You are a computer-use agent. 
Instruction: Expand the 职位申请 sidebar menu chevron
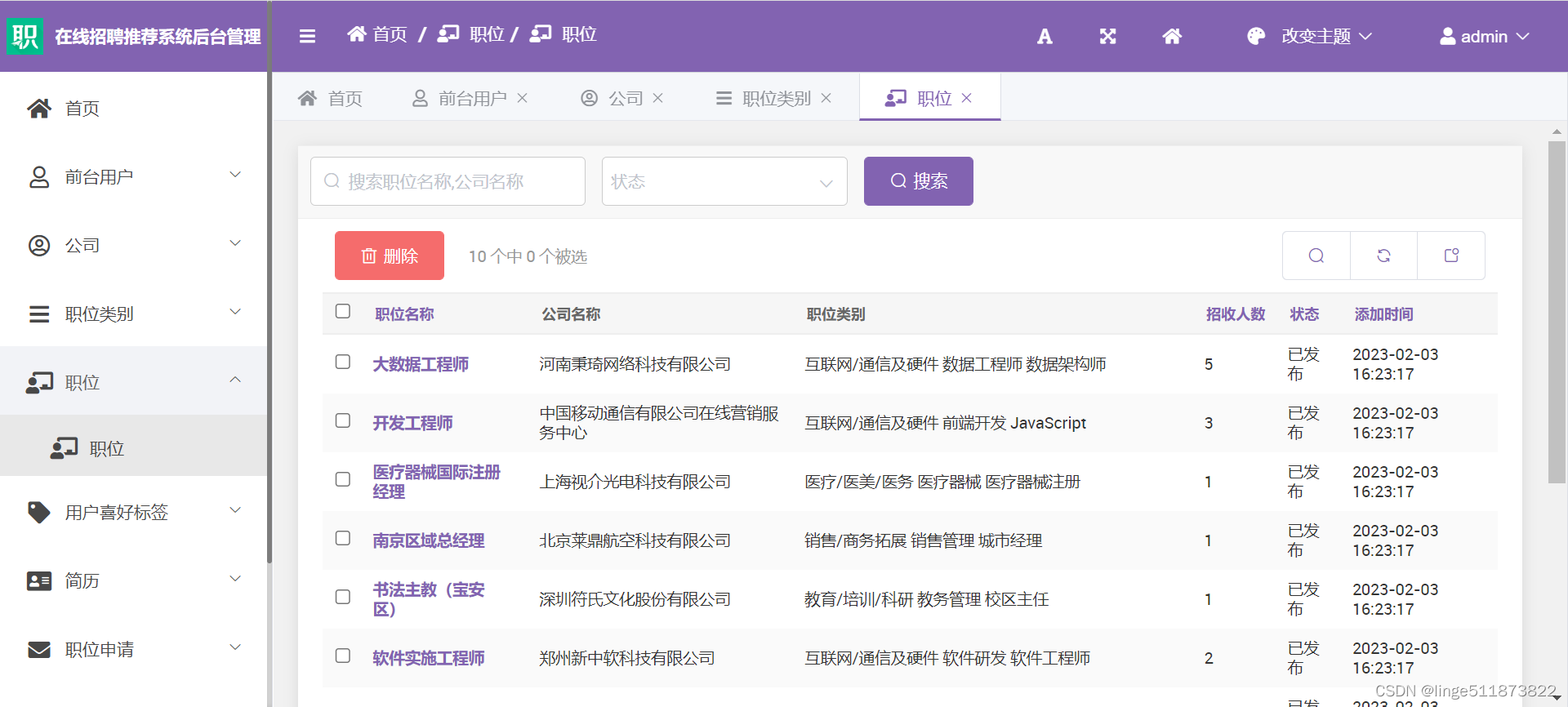[235, 647]
